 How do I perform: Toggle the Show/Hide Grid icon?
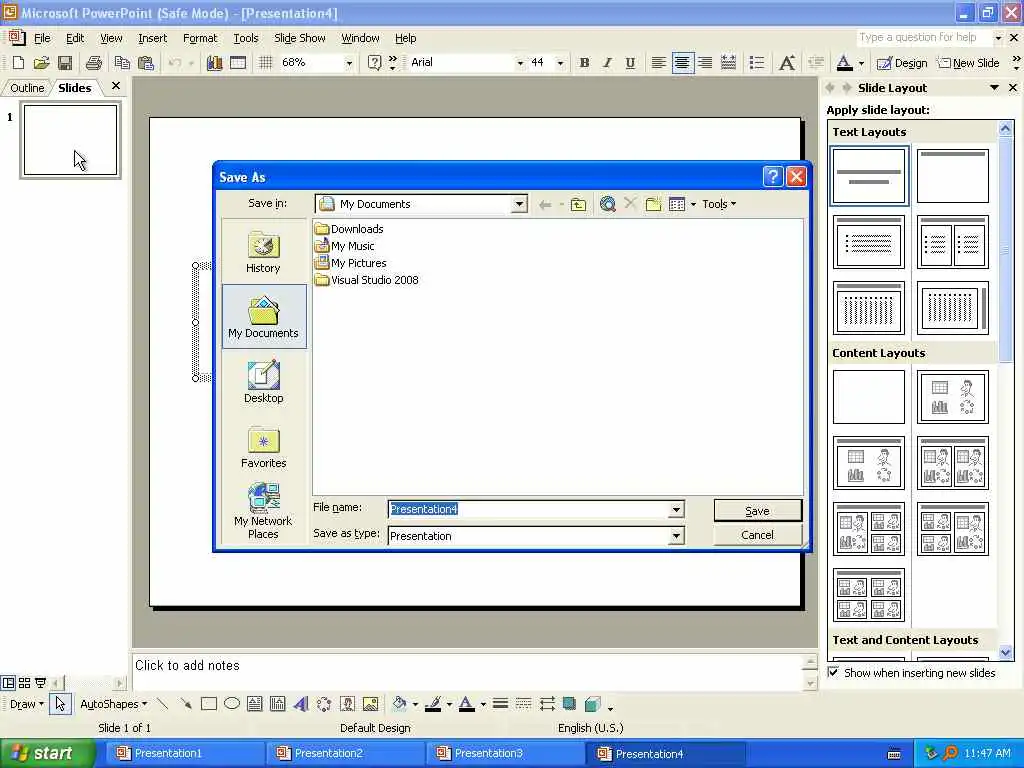coord(265,63)
